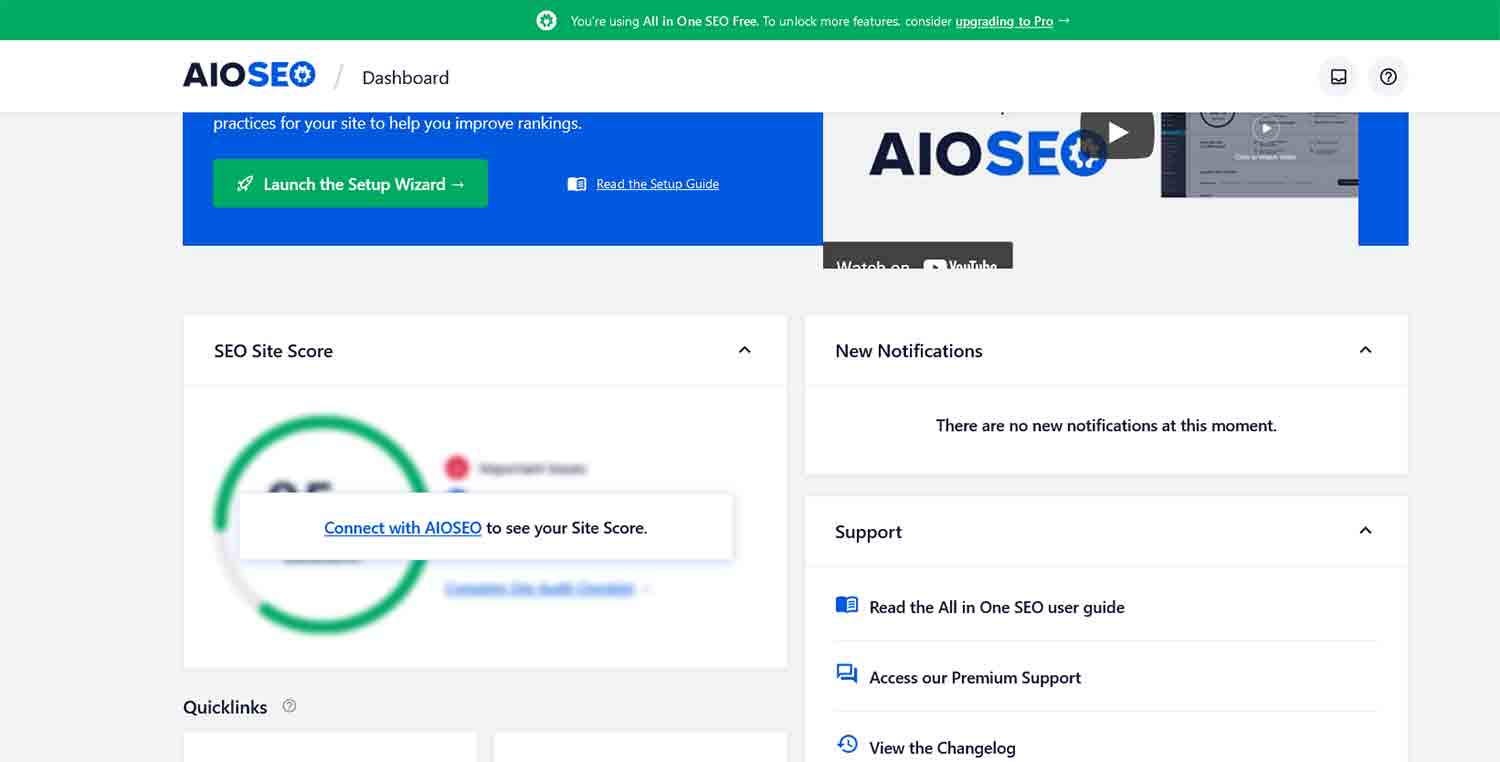Screen dimensions: 1500x762
Task: Launch the Setup Wizard
Action: coord(350,183)
